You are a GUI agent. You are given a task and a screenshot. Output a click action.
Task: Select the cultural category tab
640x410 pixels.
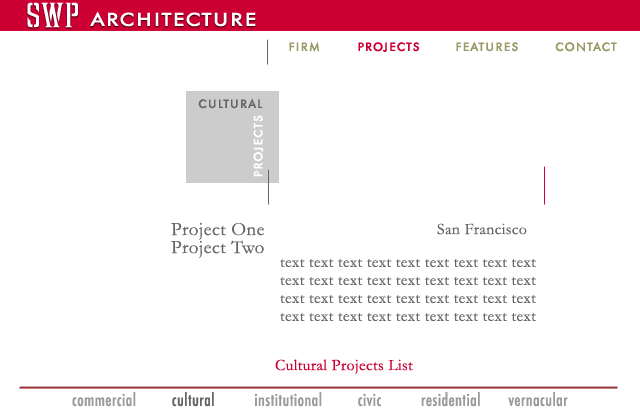[193, 400]
